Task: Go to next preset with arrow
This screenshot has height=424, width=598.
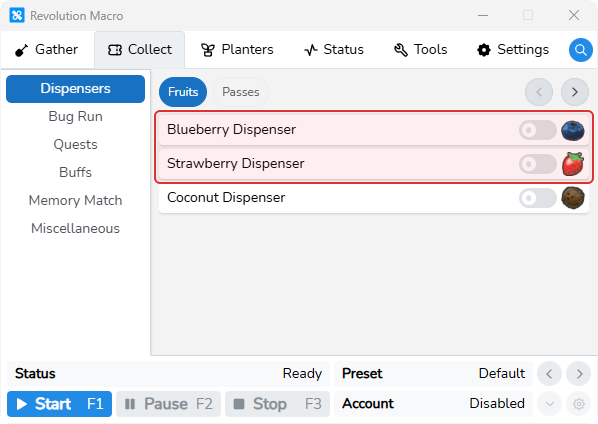Action: (579, 374)
